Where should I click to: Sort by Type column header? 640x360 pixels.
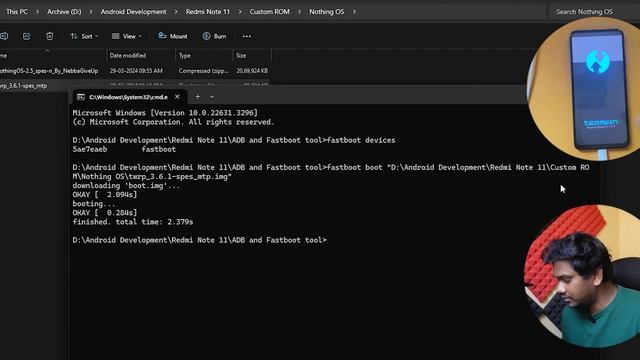click(204, 56)
